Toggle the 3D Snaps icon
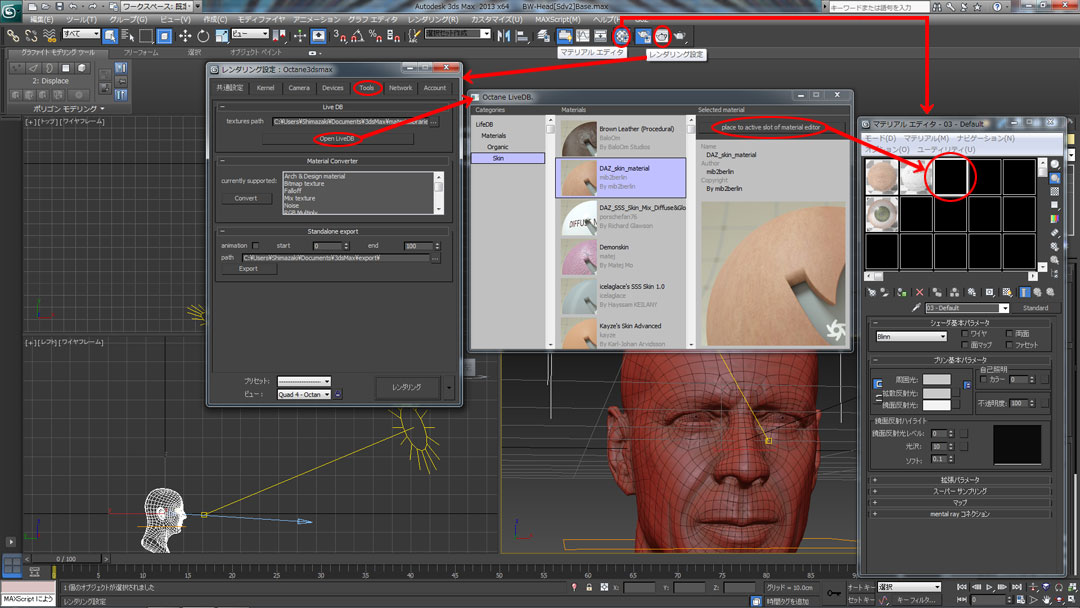 340,36
